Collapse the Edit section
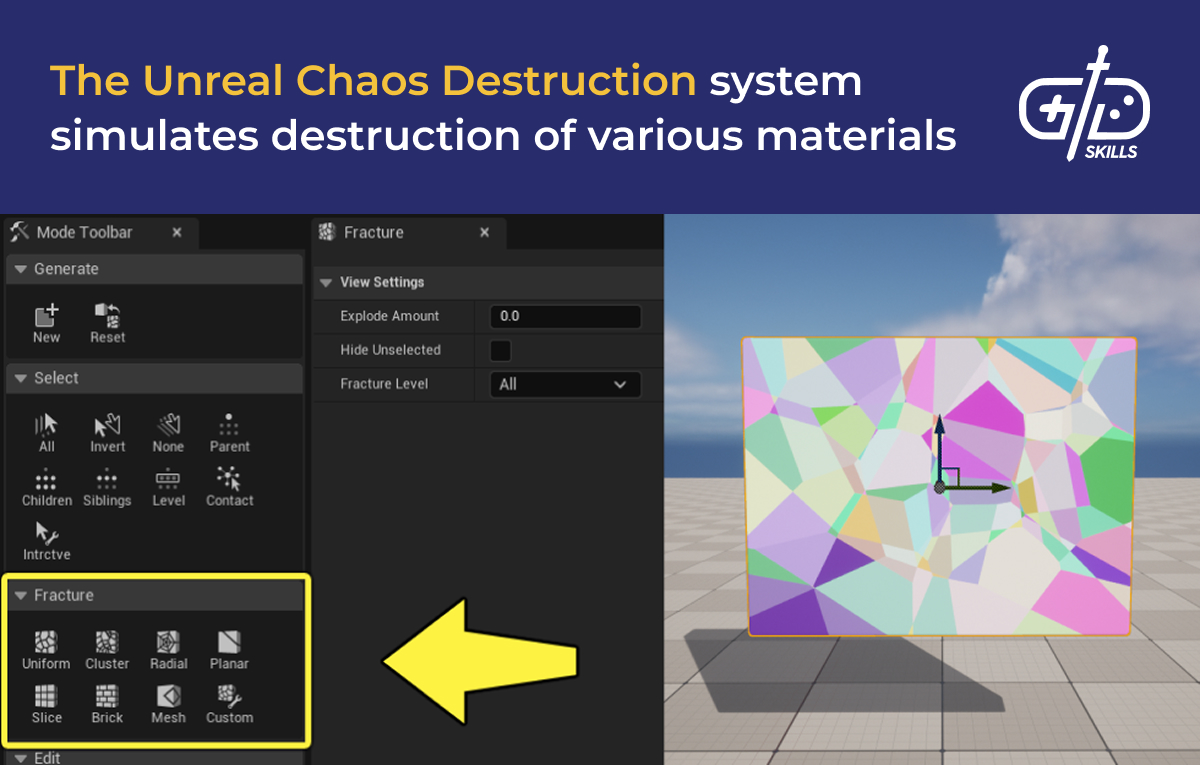Viewport: 1200px width, 765px height. click(21, 758)
